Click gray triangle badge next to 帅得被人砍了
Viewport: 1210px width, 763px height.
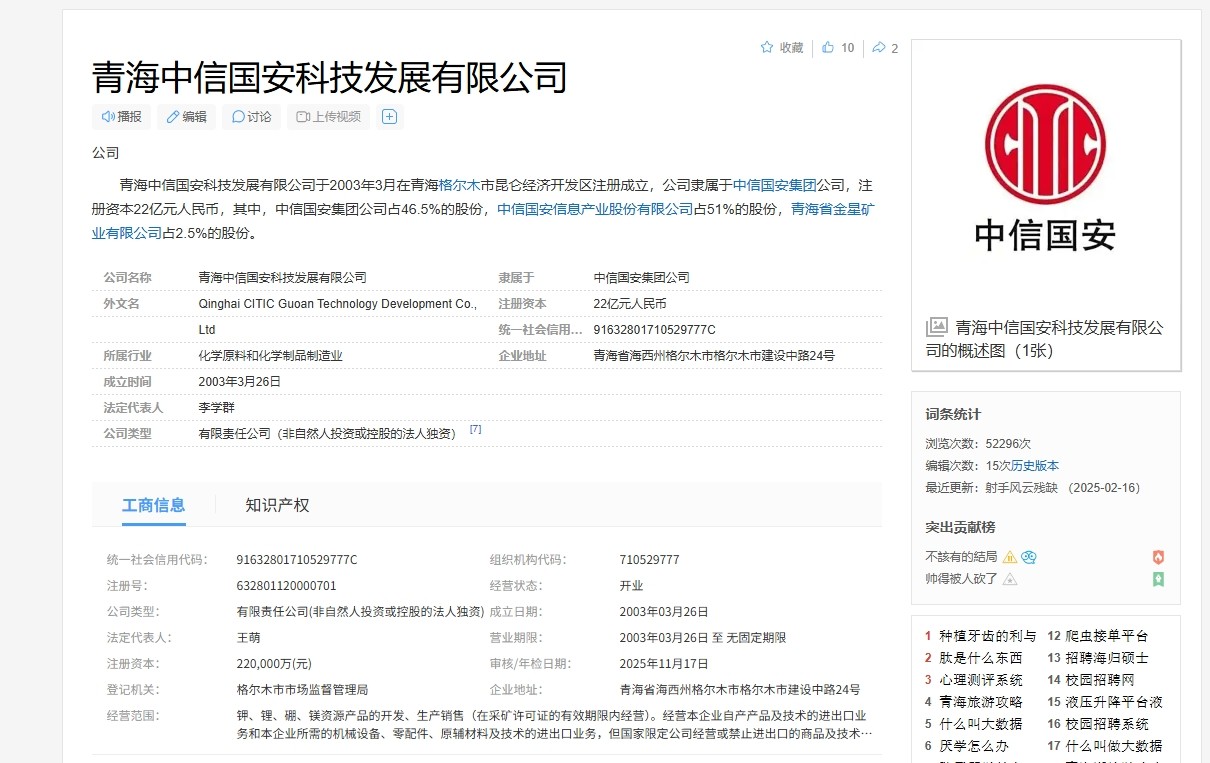(x=1009, y=579)
